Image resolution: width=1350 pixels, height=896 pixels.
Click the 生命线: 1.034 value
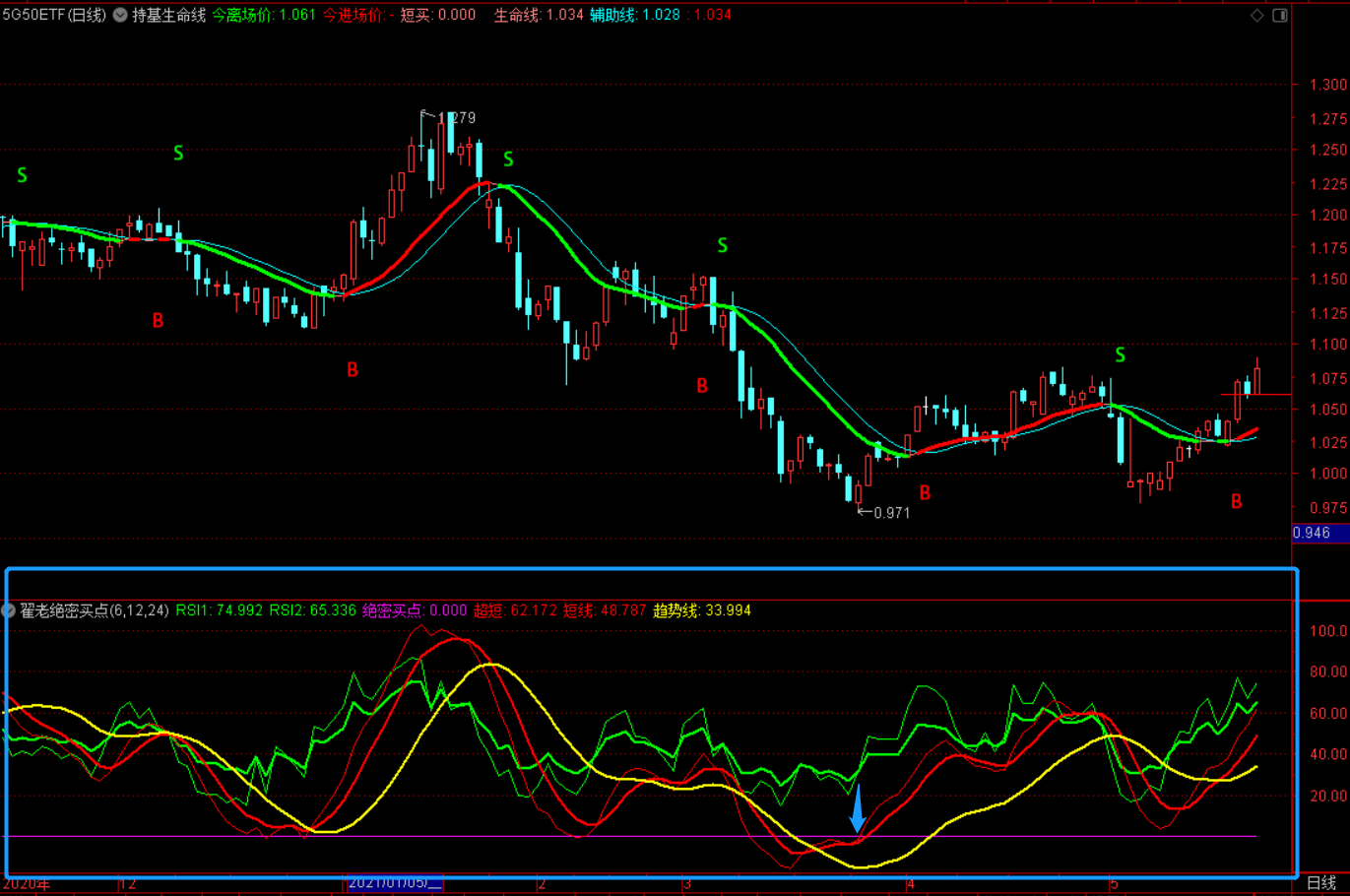[x=539, y=15]
